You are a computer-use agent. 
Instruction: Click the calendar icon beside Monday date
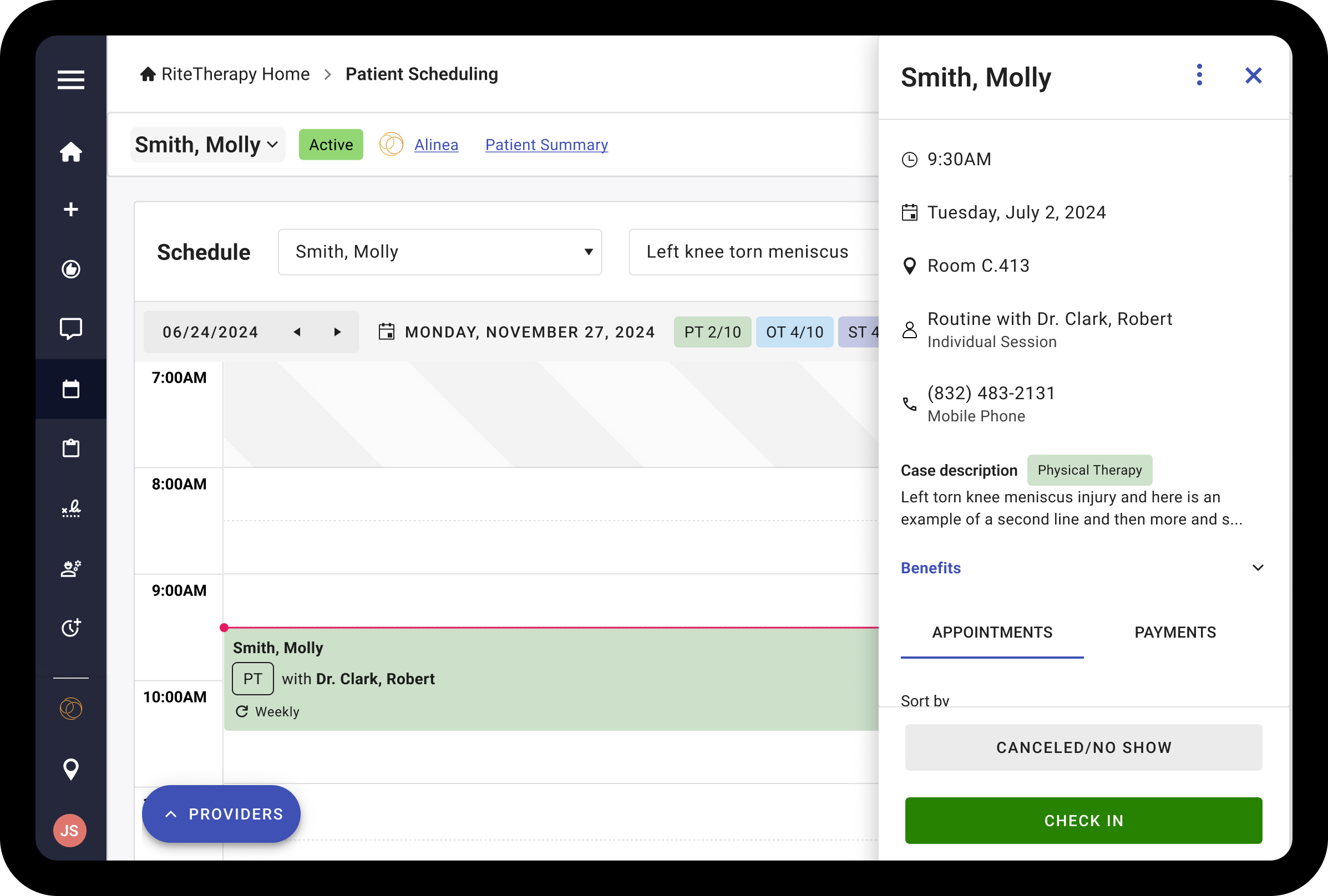[x=386, y=332]
